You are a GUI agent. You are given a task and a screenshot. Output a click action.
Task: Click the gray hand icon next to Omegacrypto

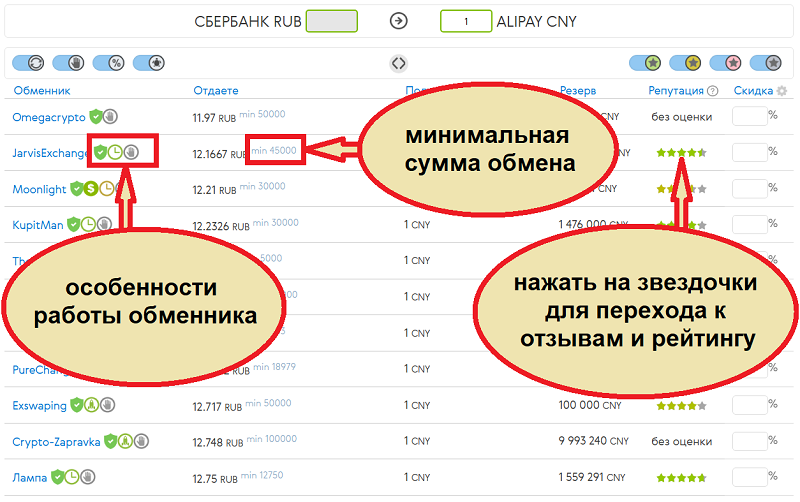pyautogui.click(x=110, y=117)
